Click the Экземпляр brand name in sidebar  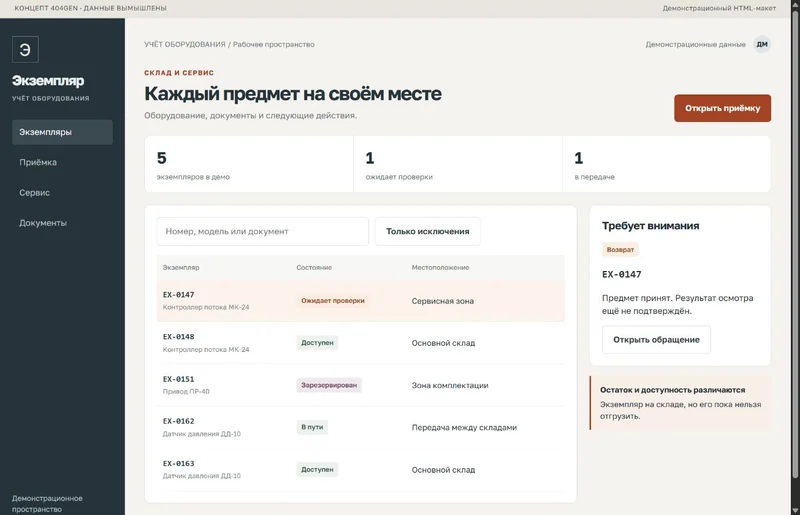(x=48, y=81)
